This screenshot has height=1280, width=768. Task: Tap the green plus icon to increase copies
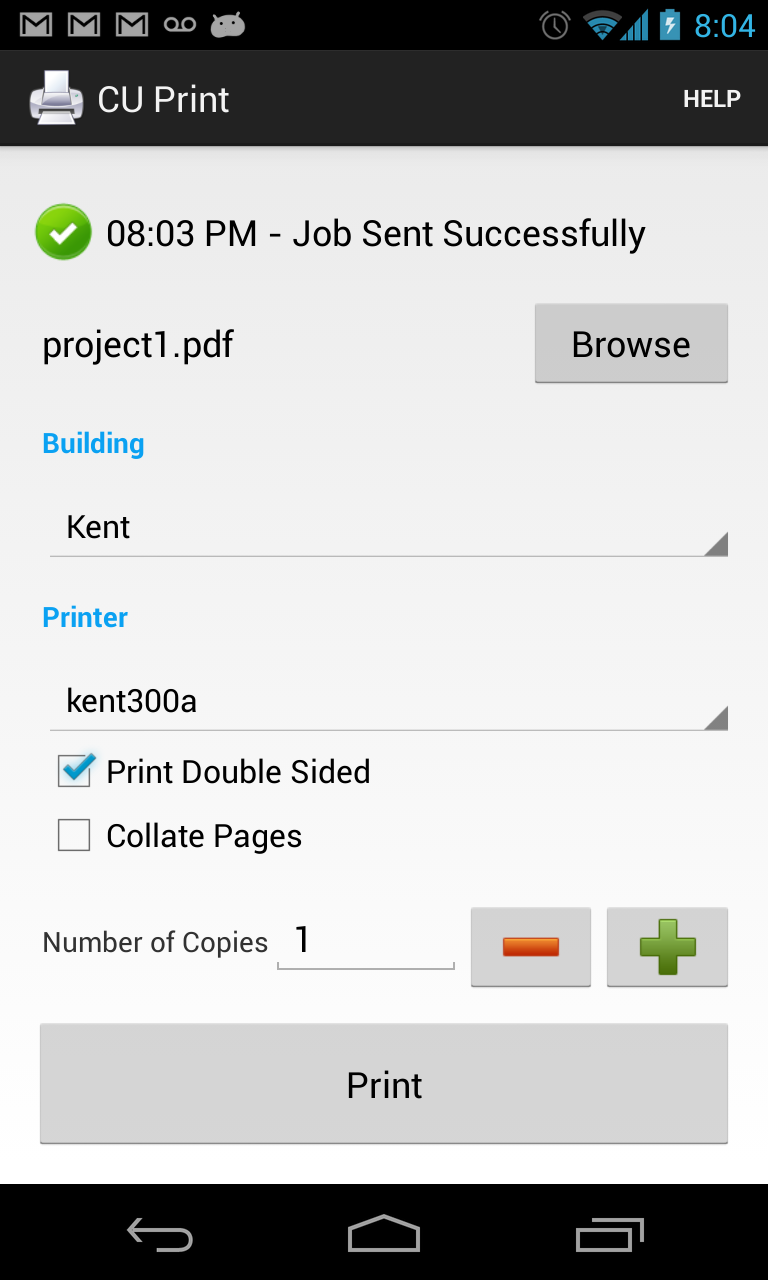[667, 946]
